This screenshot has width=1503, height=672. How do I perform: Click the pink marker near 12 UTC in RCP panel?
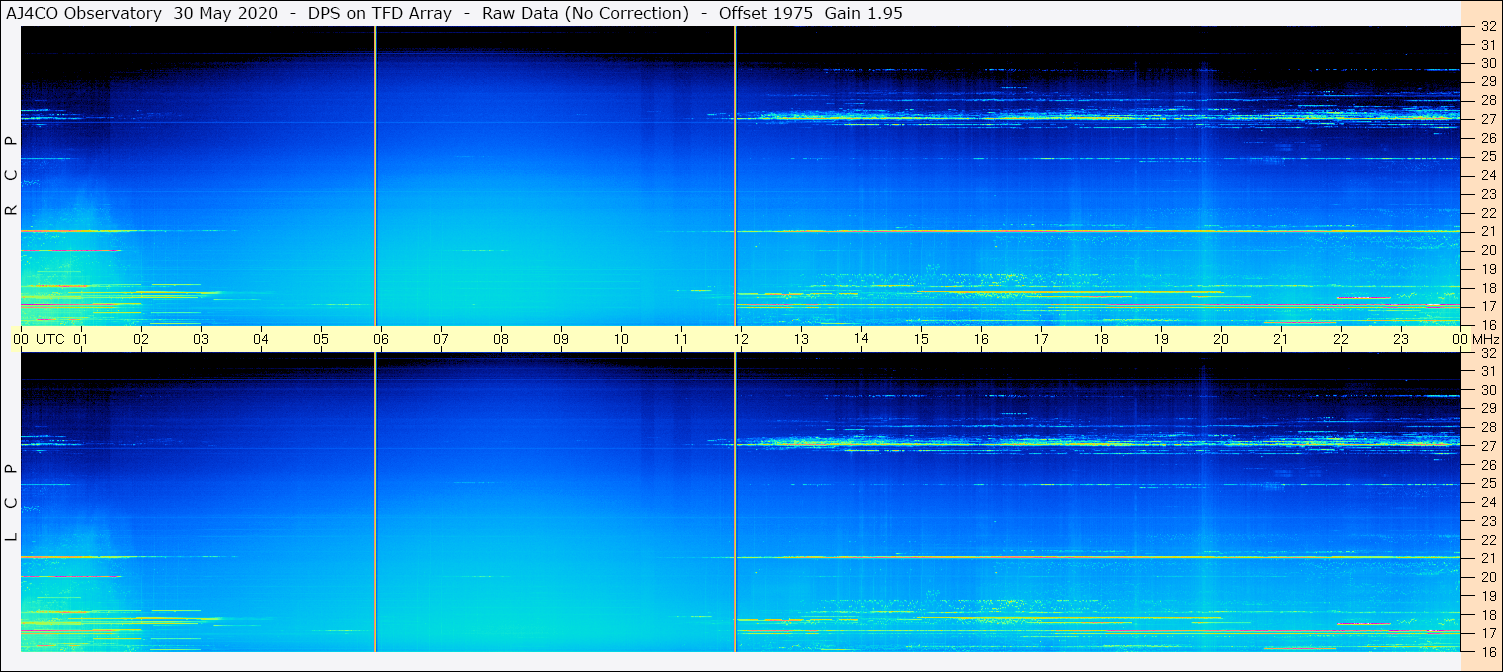735,175
